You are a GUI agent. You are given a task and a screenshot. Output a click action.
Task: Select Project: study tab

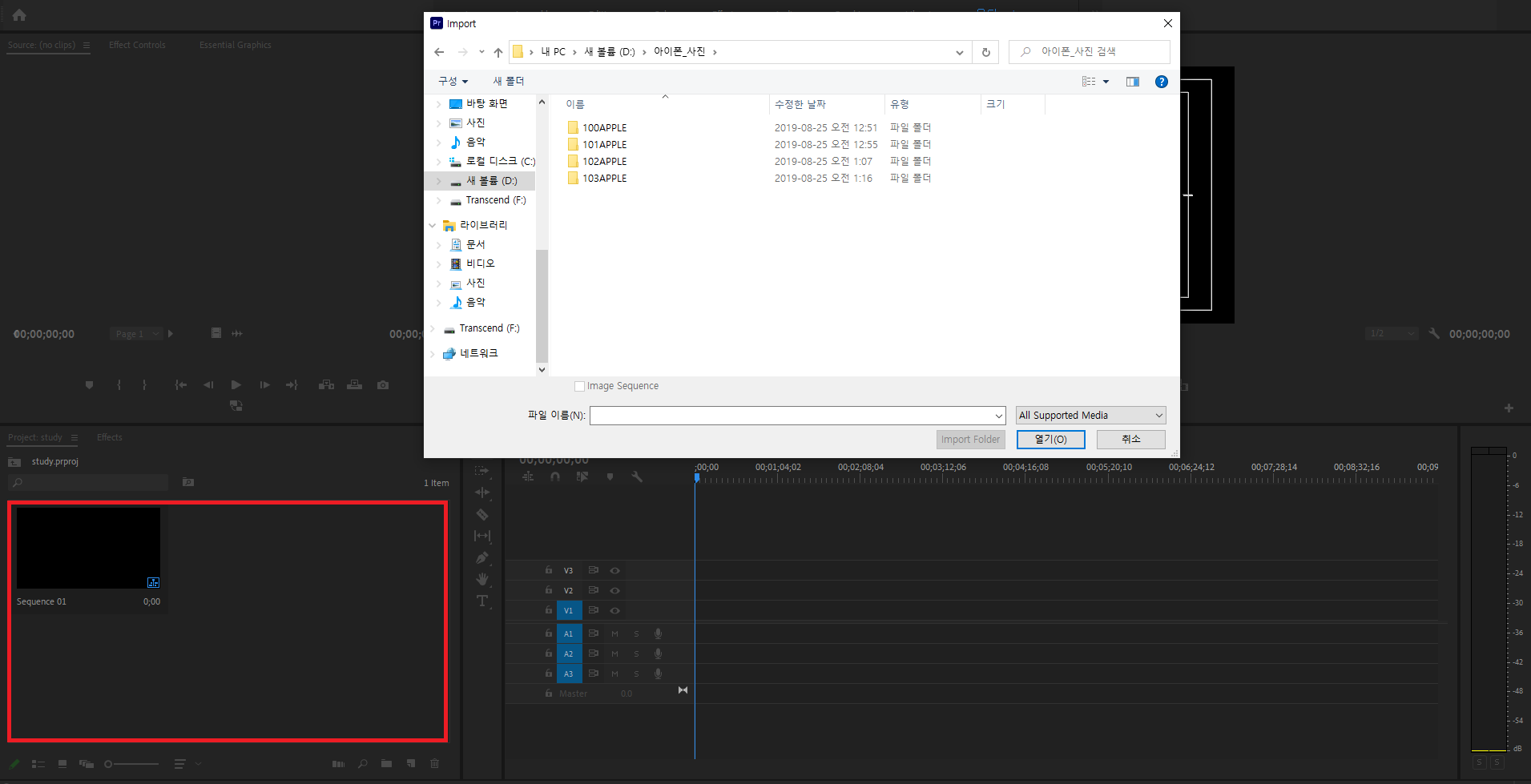point(34,437)
